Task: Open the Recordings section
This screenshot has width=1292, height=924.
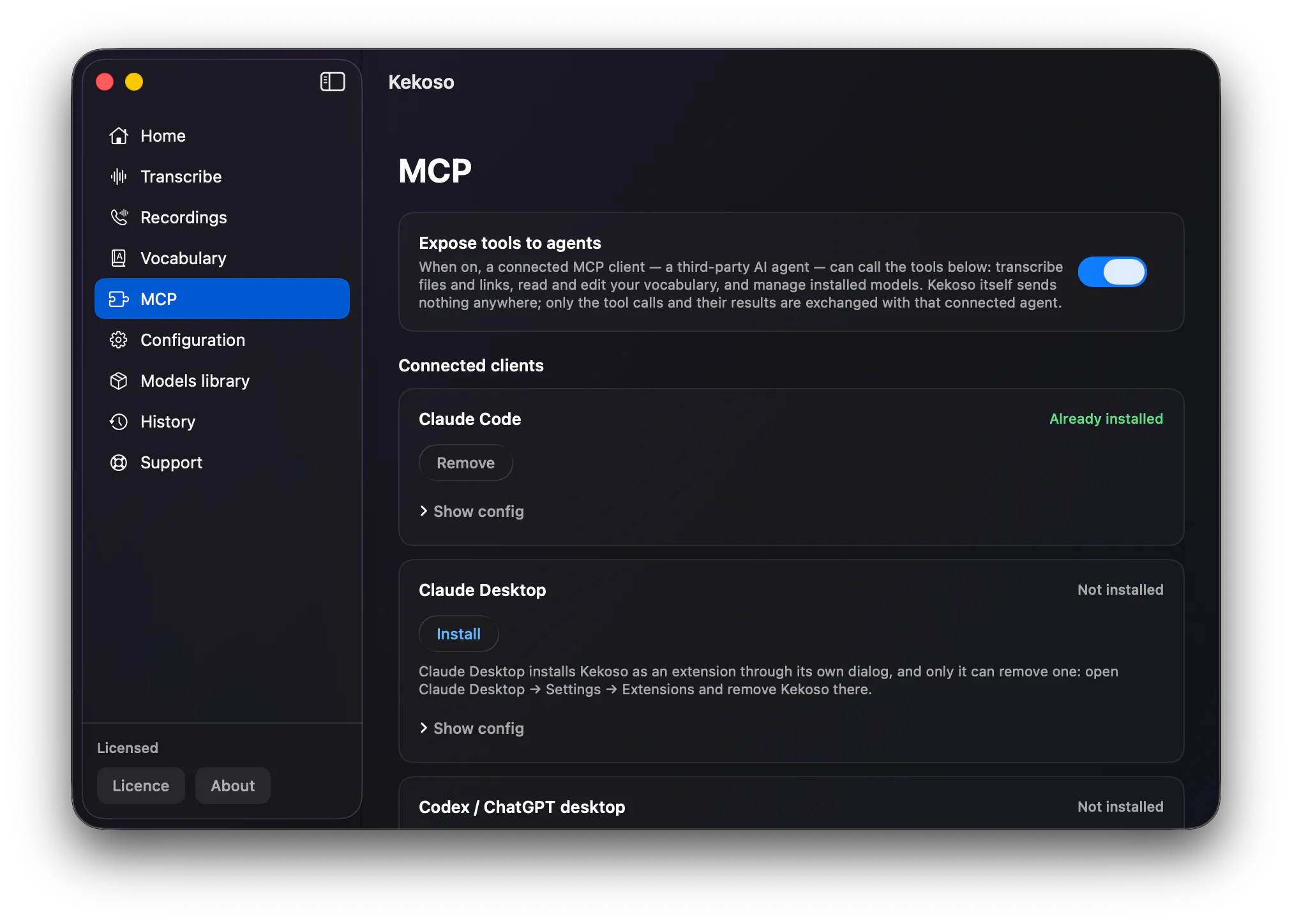Action: [222, 218]
